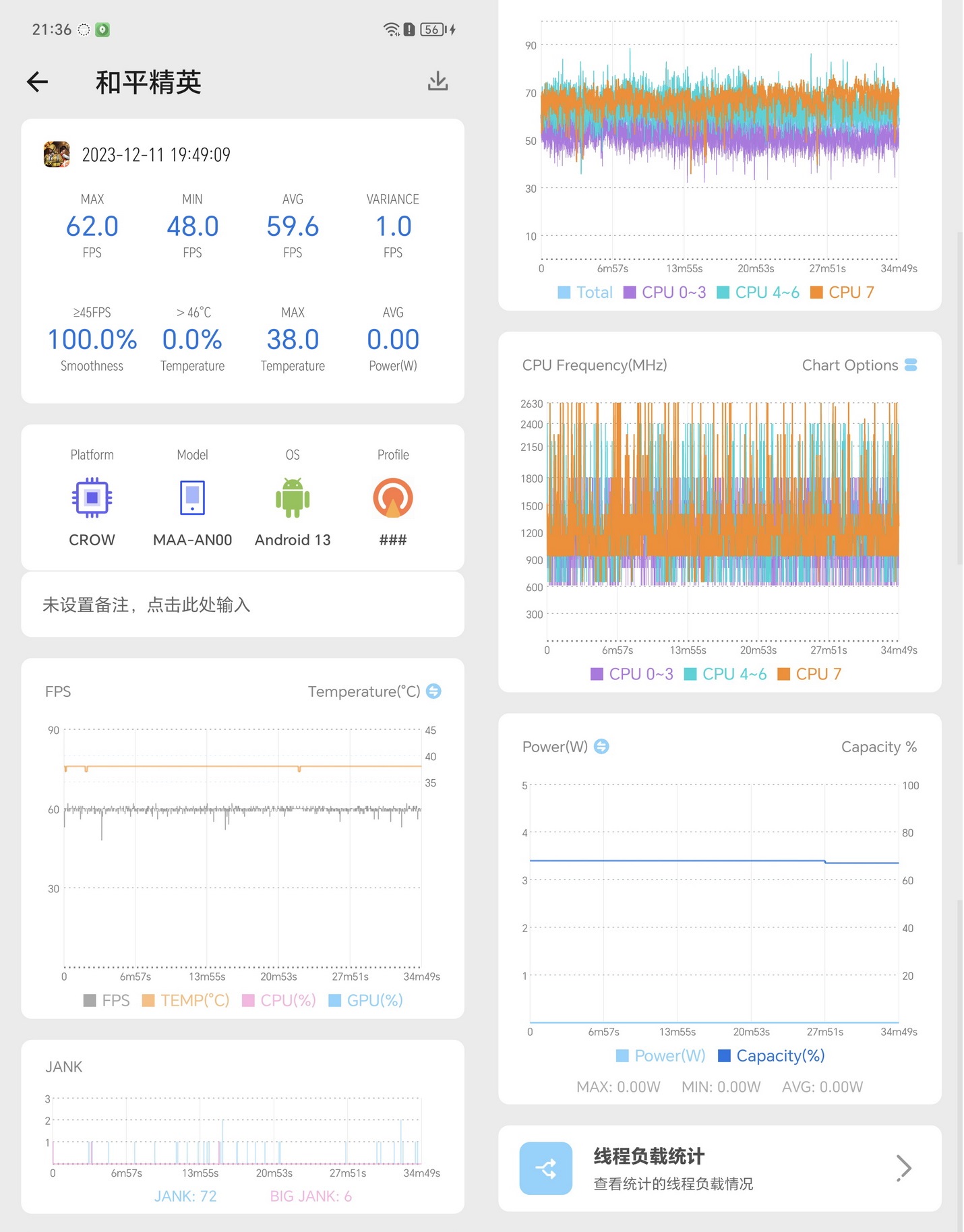
Task: Tap the battery 56 indicator icon
Action: 437,29
